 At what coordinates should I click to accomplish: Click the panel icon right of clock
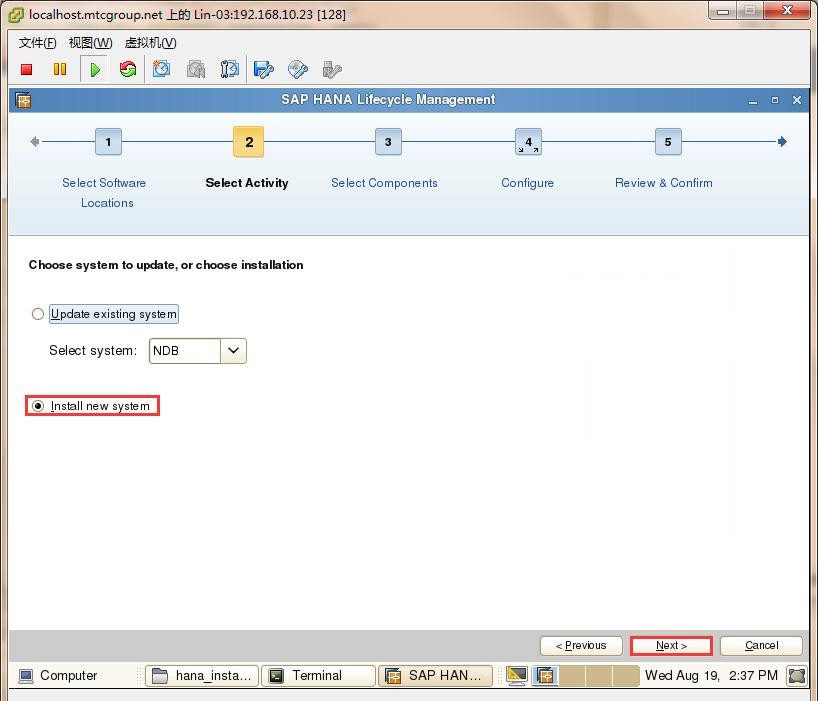797,675
